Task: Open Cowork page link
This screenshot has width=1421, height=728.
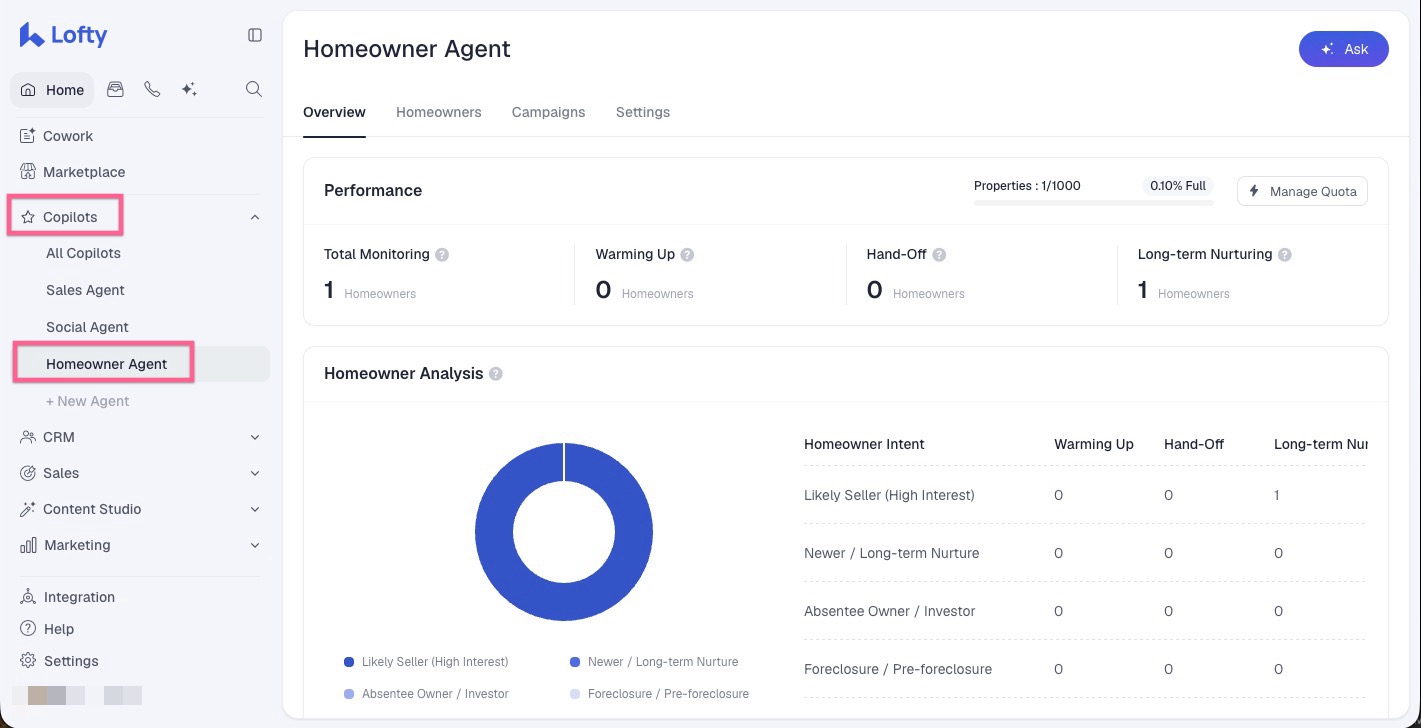Action: [x=68, y=136]
